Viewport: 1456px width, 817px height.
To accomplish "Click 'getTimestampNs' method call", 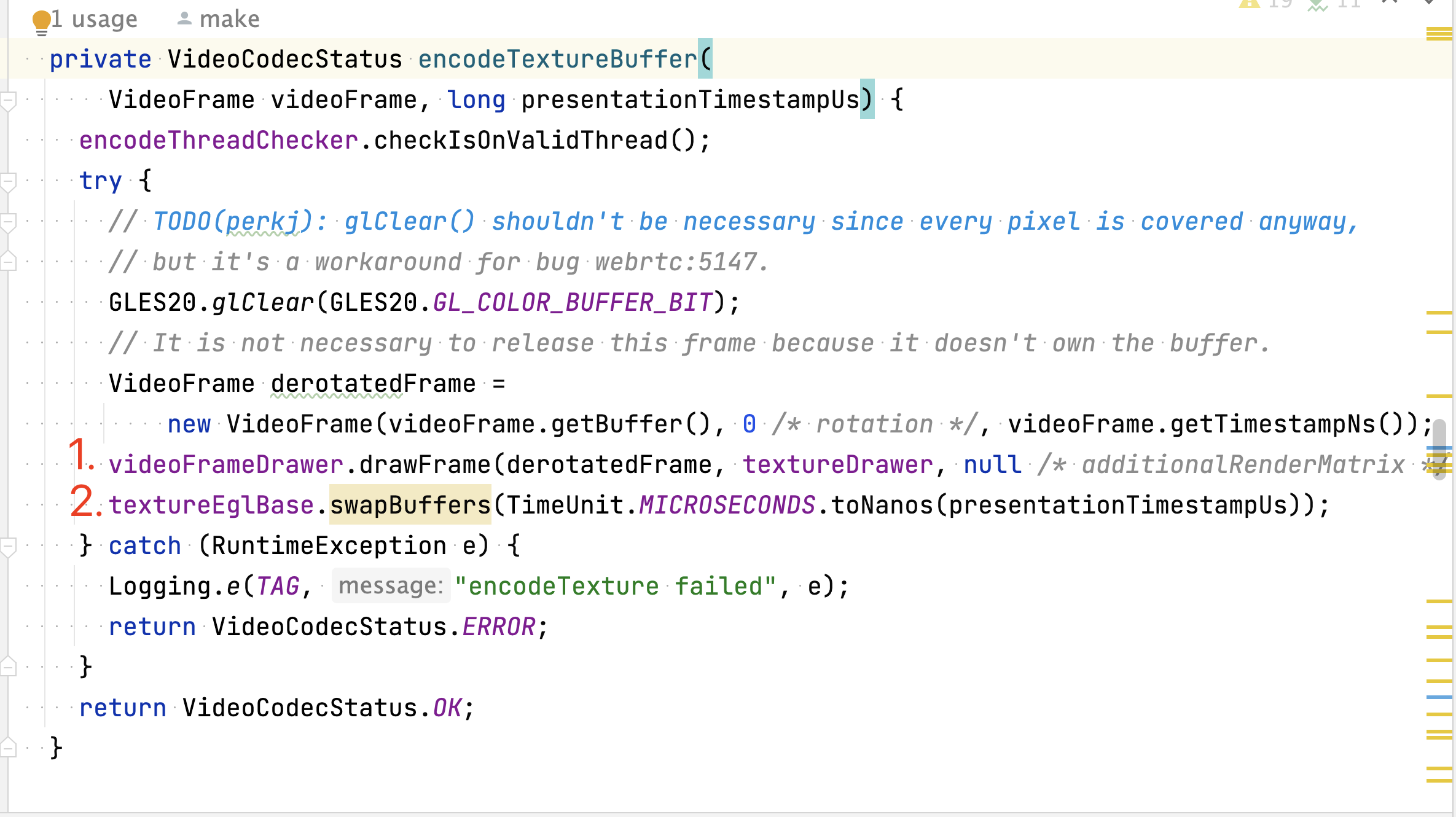I will tap(1273, 424).
